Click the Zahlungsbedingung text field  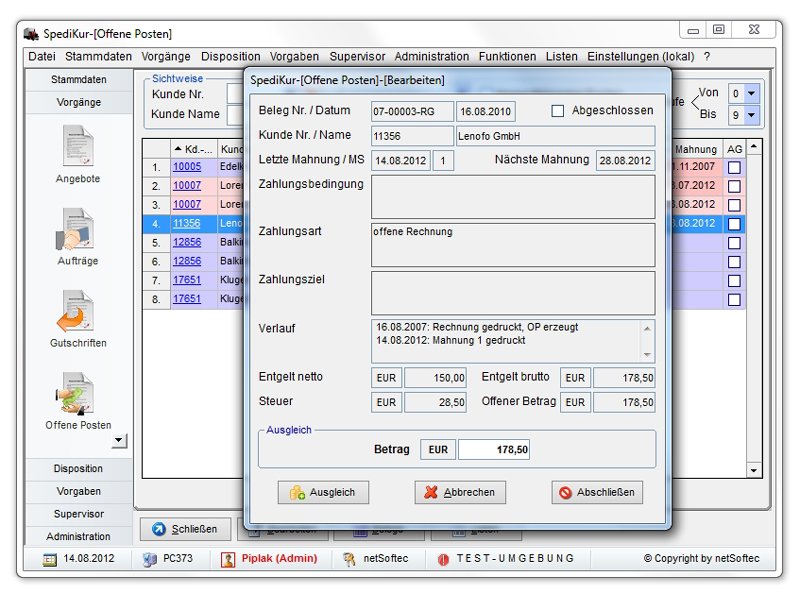click(x=513, y=197)
